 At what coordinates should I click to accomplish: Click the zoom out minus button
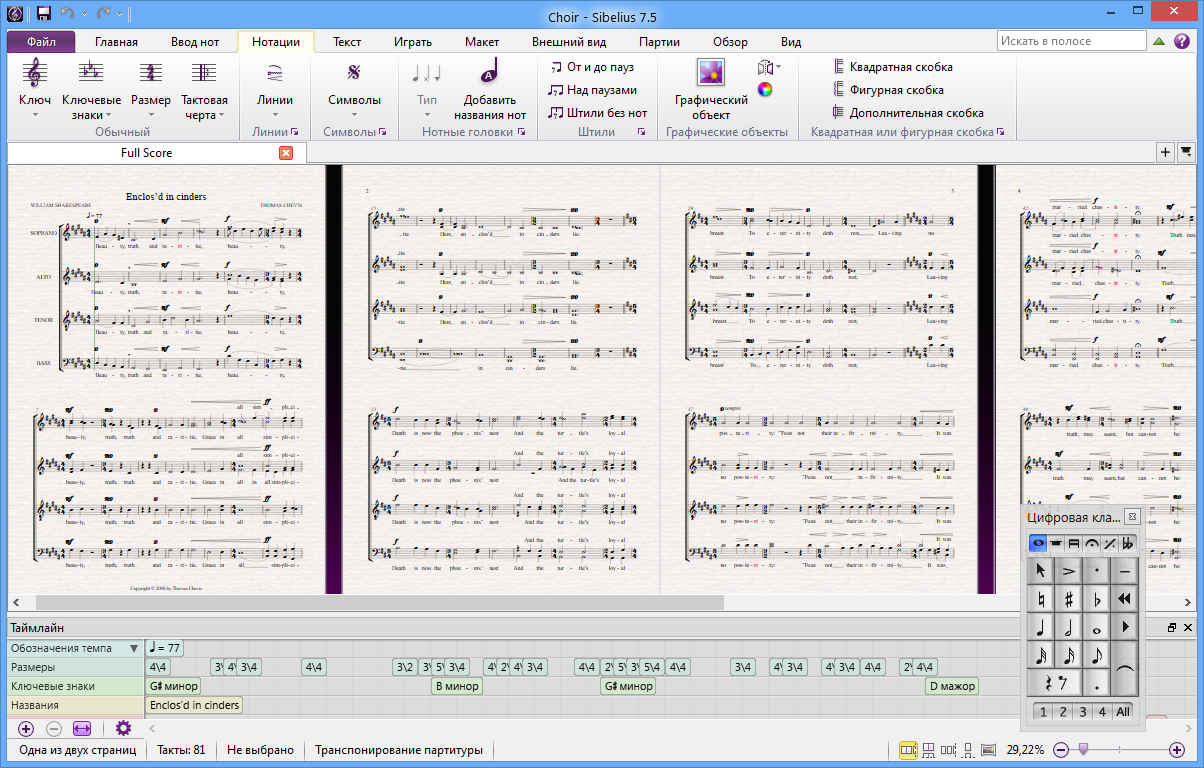(1060, 750)
